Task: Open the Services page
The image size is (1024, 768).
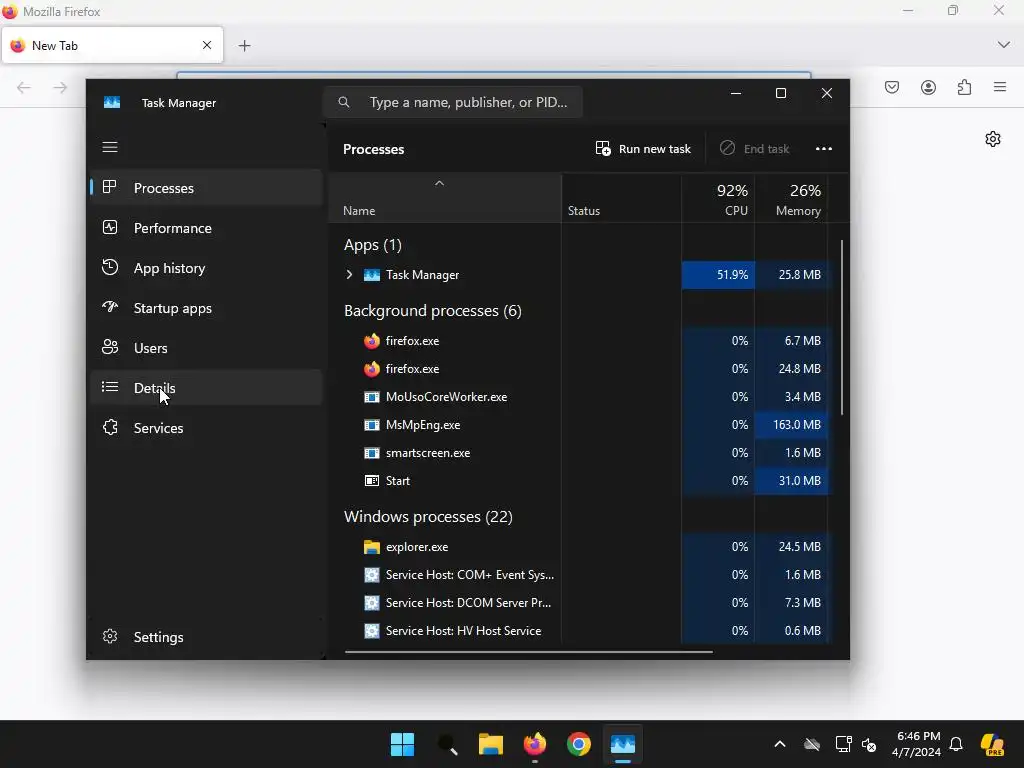Action: click(x=206, y=428)
